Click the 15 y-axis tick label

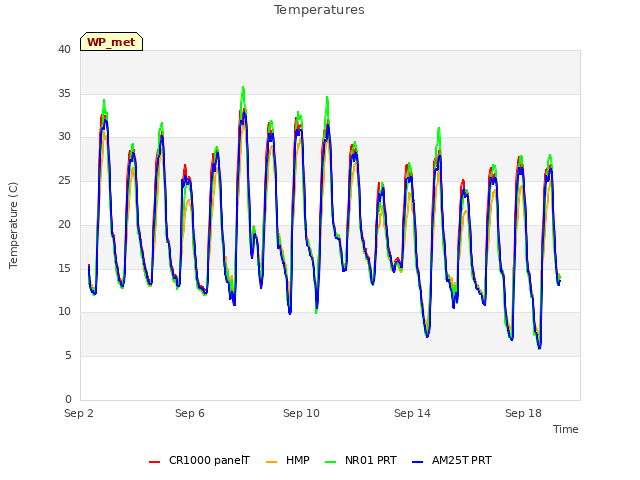click(x=64, y=268)
